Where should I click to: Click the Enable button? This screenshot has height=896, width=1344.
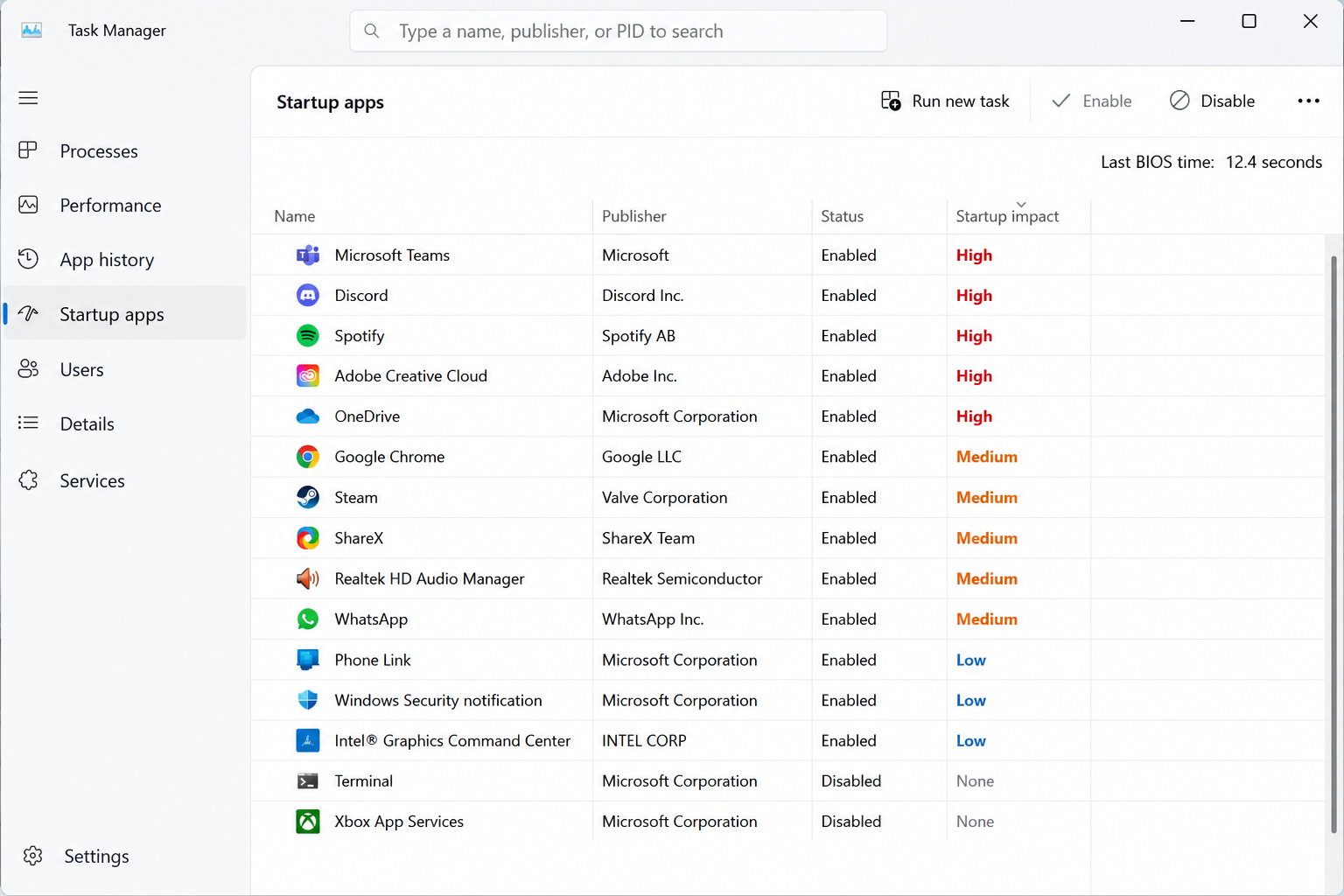pos(1091,101)
